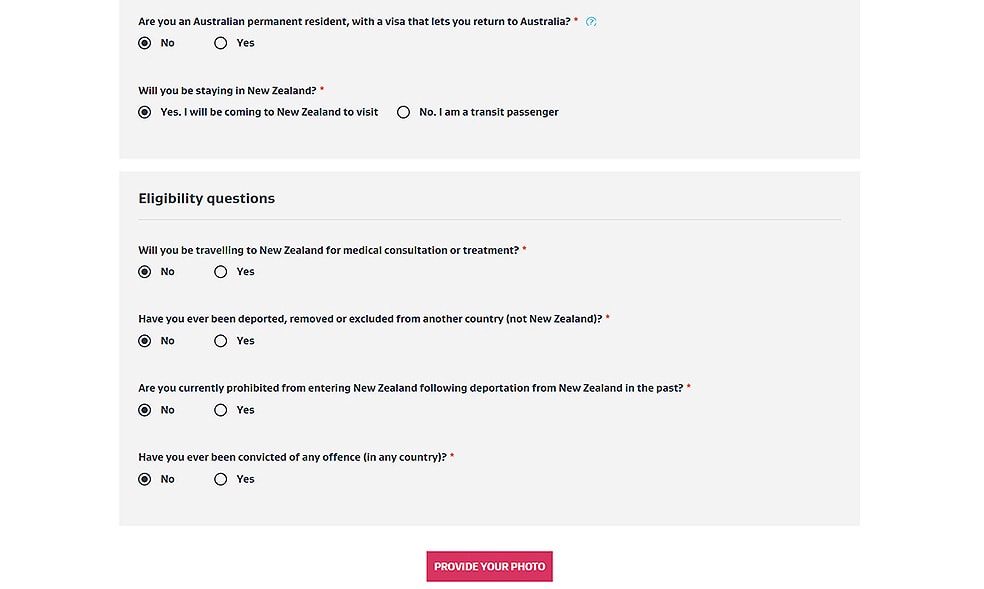Click the Australian permanent resident question text
The image size is (984, 589).
(x=355, y=21)
